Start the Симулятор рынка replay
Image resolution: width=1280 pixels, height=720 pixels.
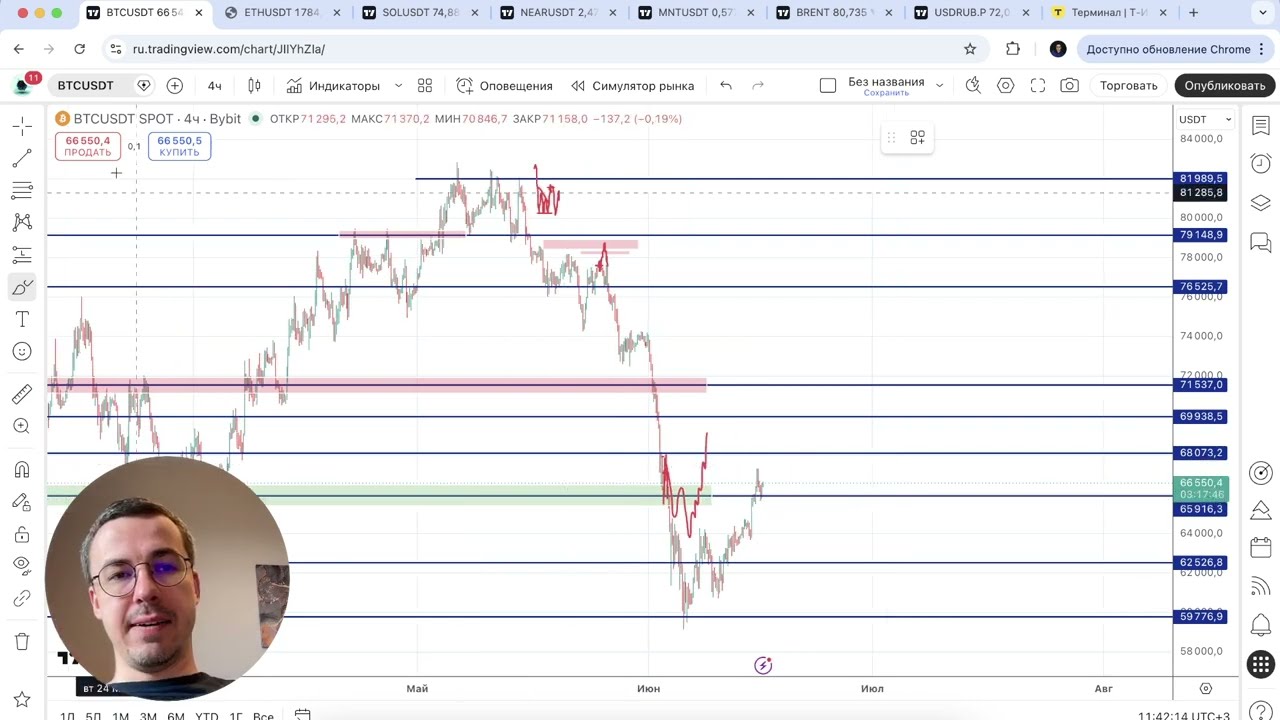[632, 85]
